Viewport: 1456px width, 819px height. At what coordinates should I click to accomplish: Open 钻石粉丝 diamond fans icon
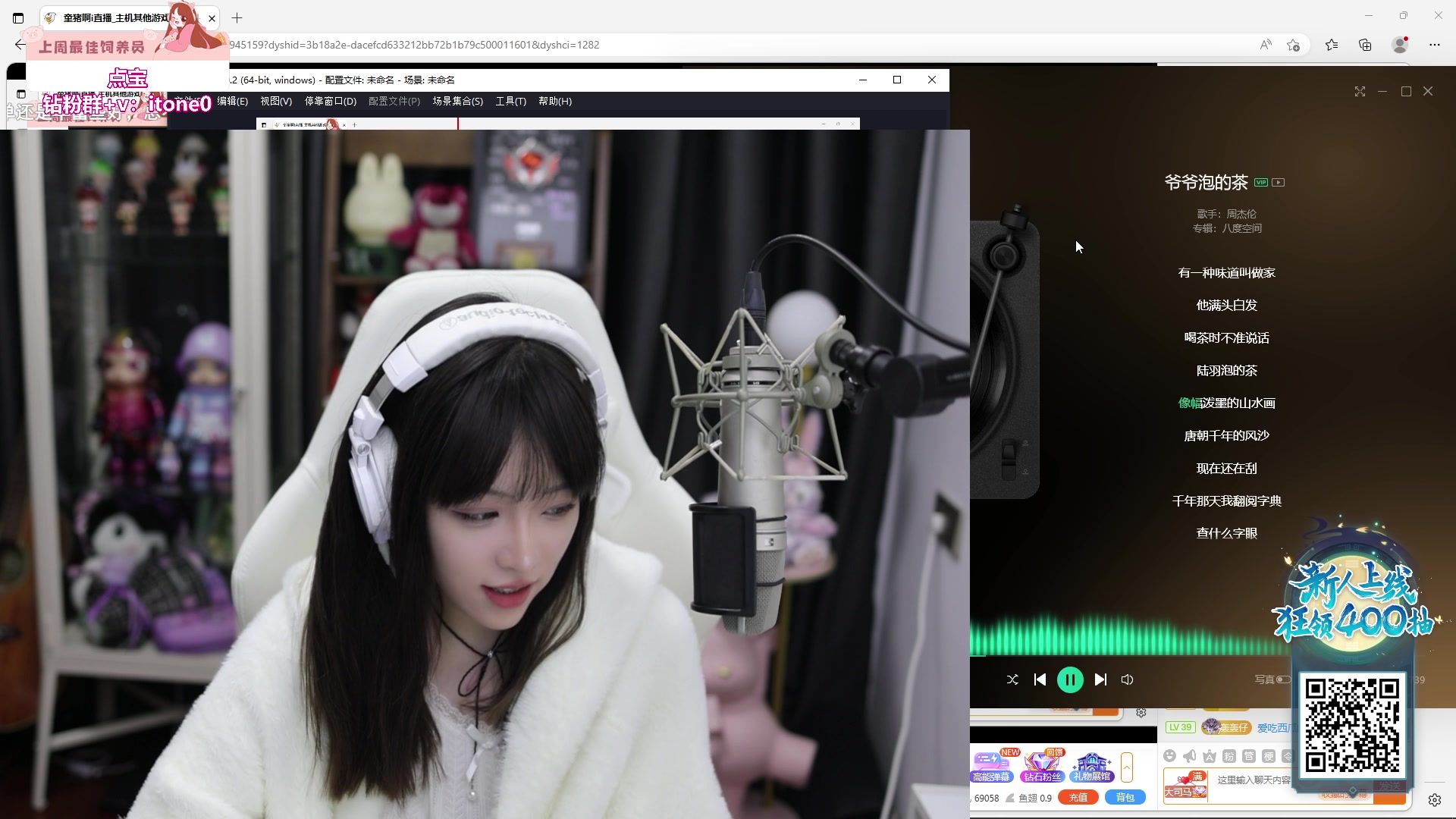(x=1042, y=766)
